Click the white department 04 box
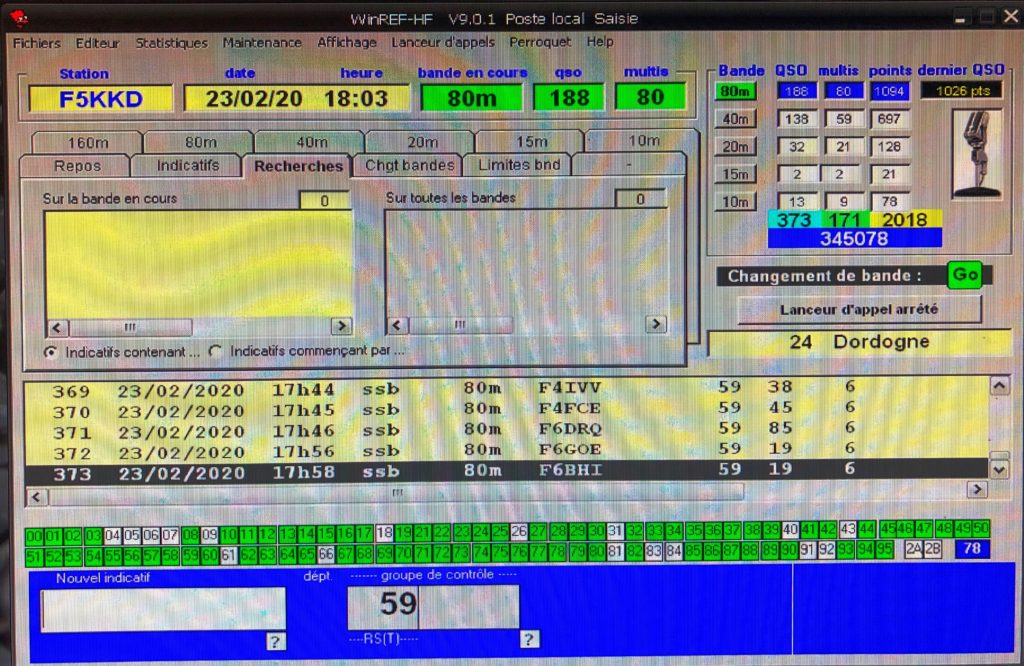The image size is (1024, 666). 112,531
